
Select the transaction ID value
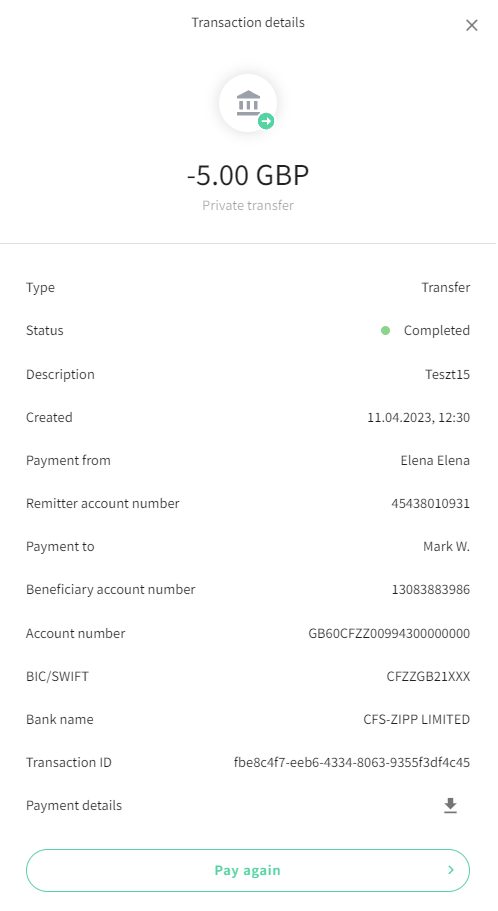click(352, 762)
